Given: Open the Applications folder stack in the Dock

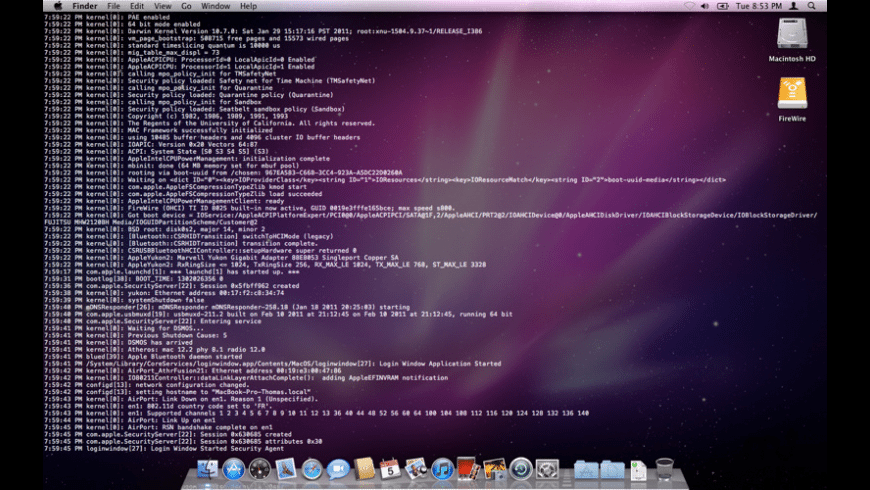Looking at the screenshot, I should (x=586, y=469).
